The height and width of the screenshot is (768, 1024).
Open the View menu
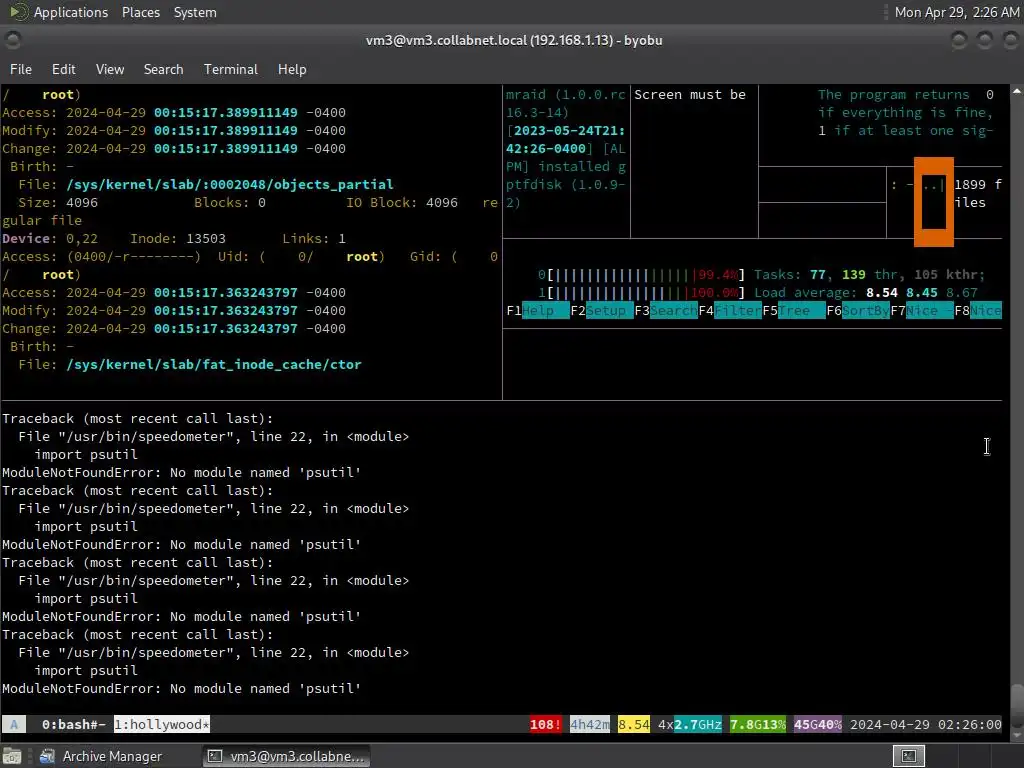coord(110,69)
